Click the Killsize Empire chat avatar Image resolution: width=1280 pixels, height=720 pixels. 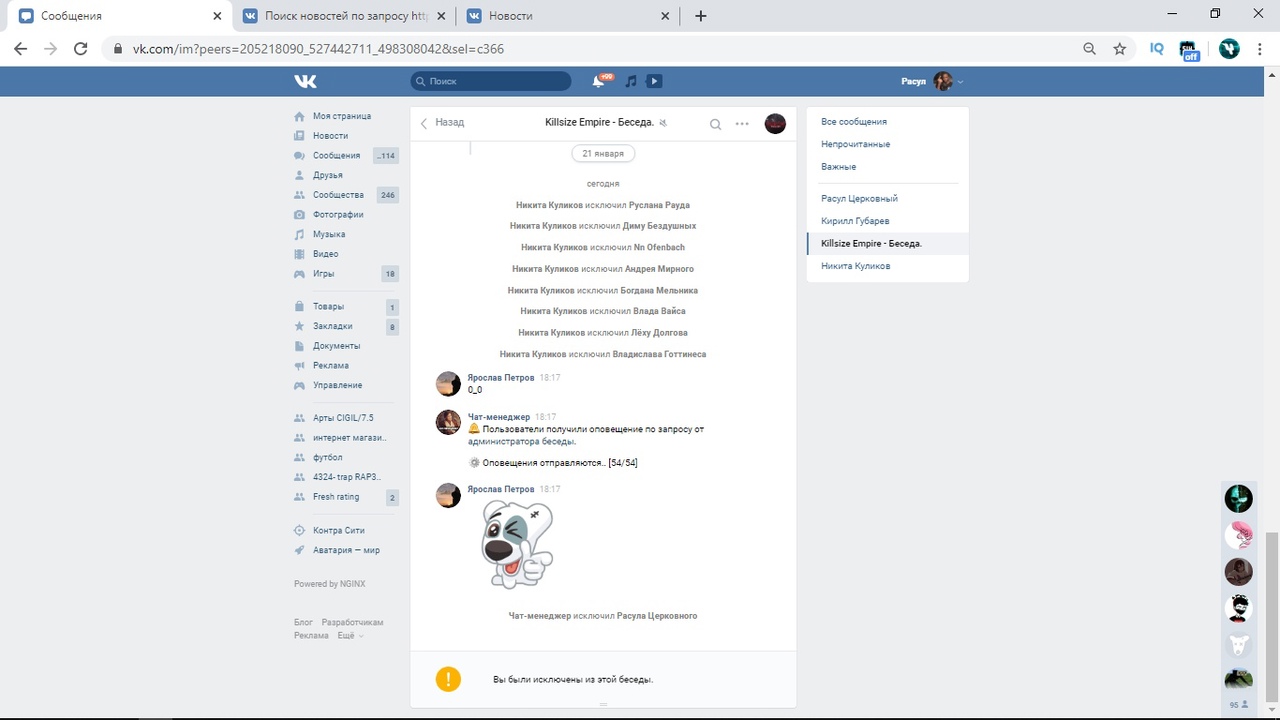click(775, 124)
